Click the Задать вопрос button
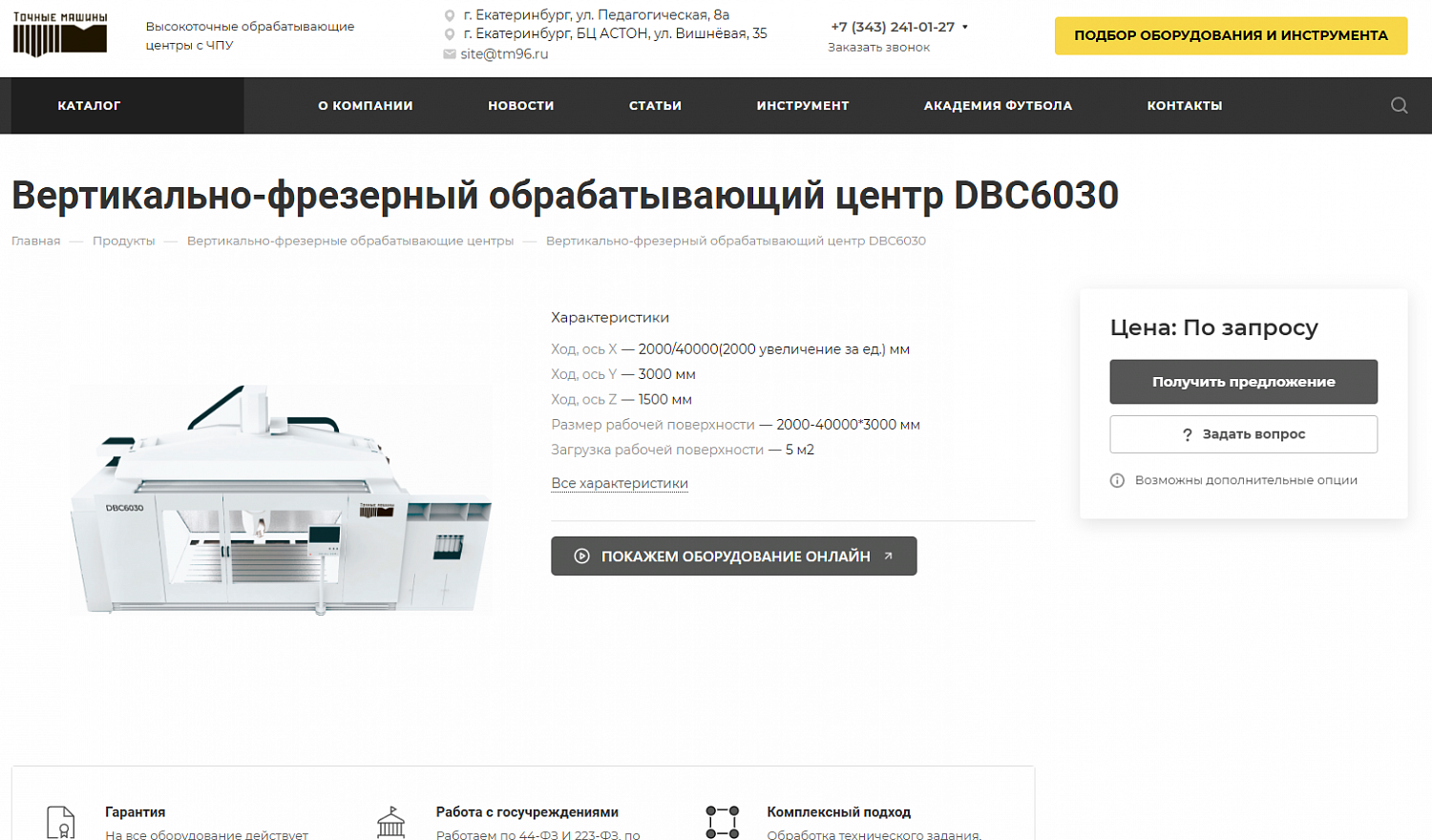 [x=1243, y=434]
